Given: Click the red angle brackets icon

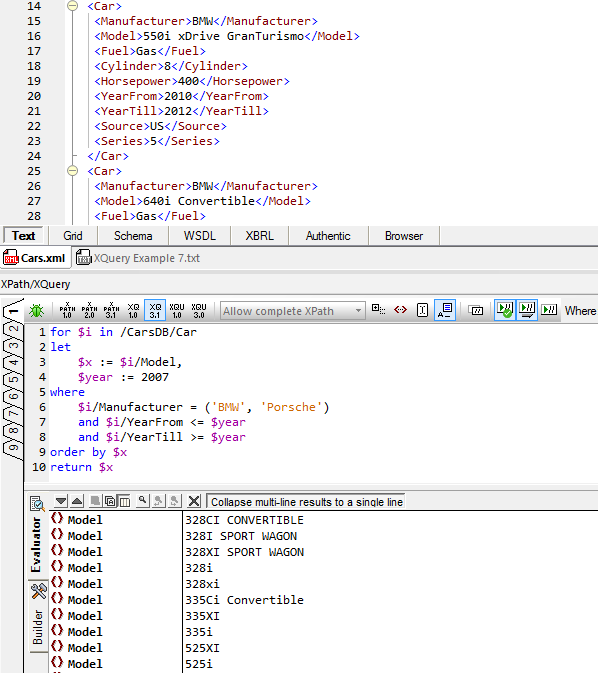Looking at the screenshot, I should pos(401,309).
